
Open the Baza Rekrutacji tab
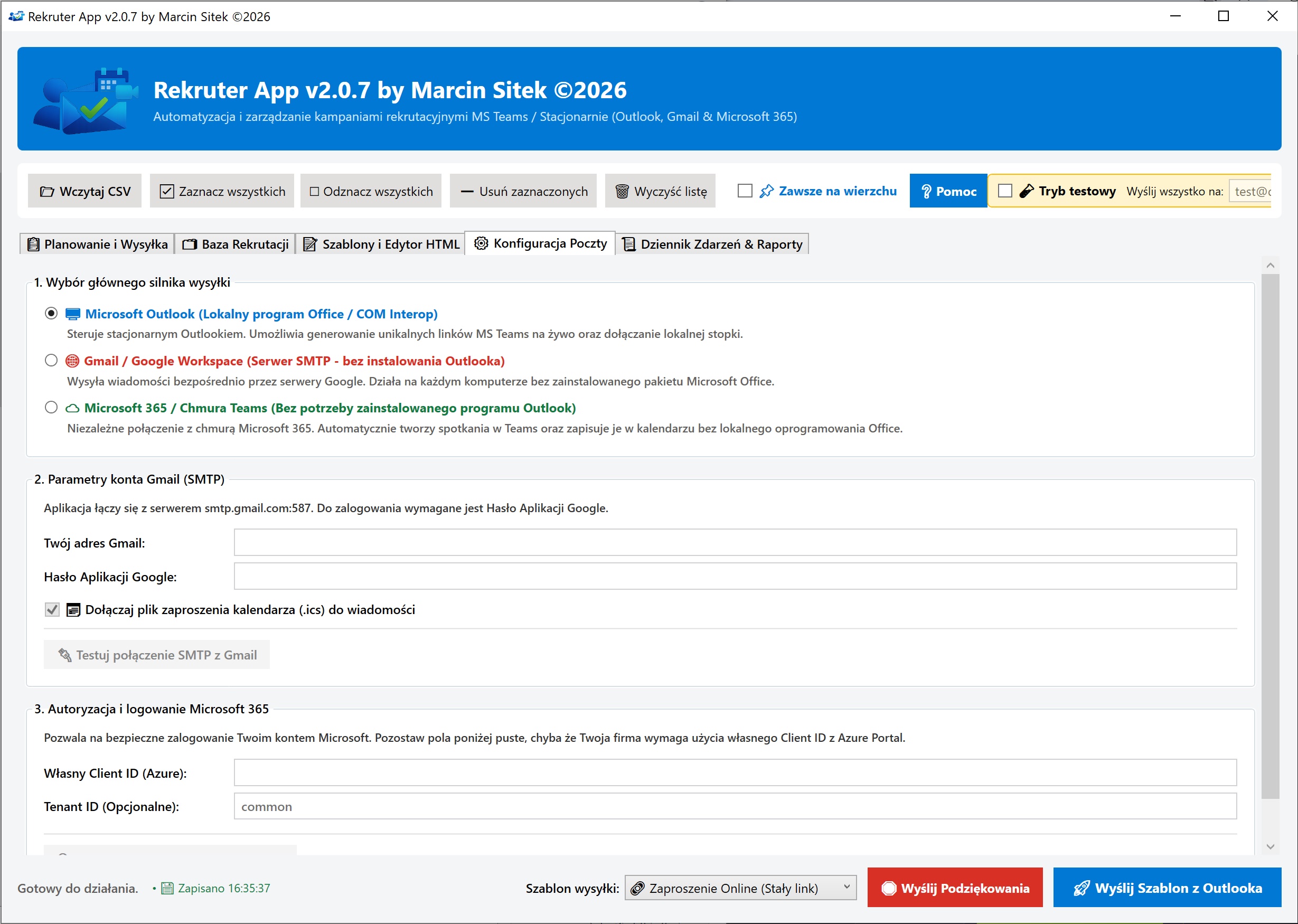235,244
